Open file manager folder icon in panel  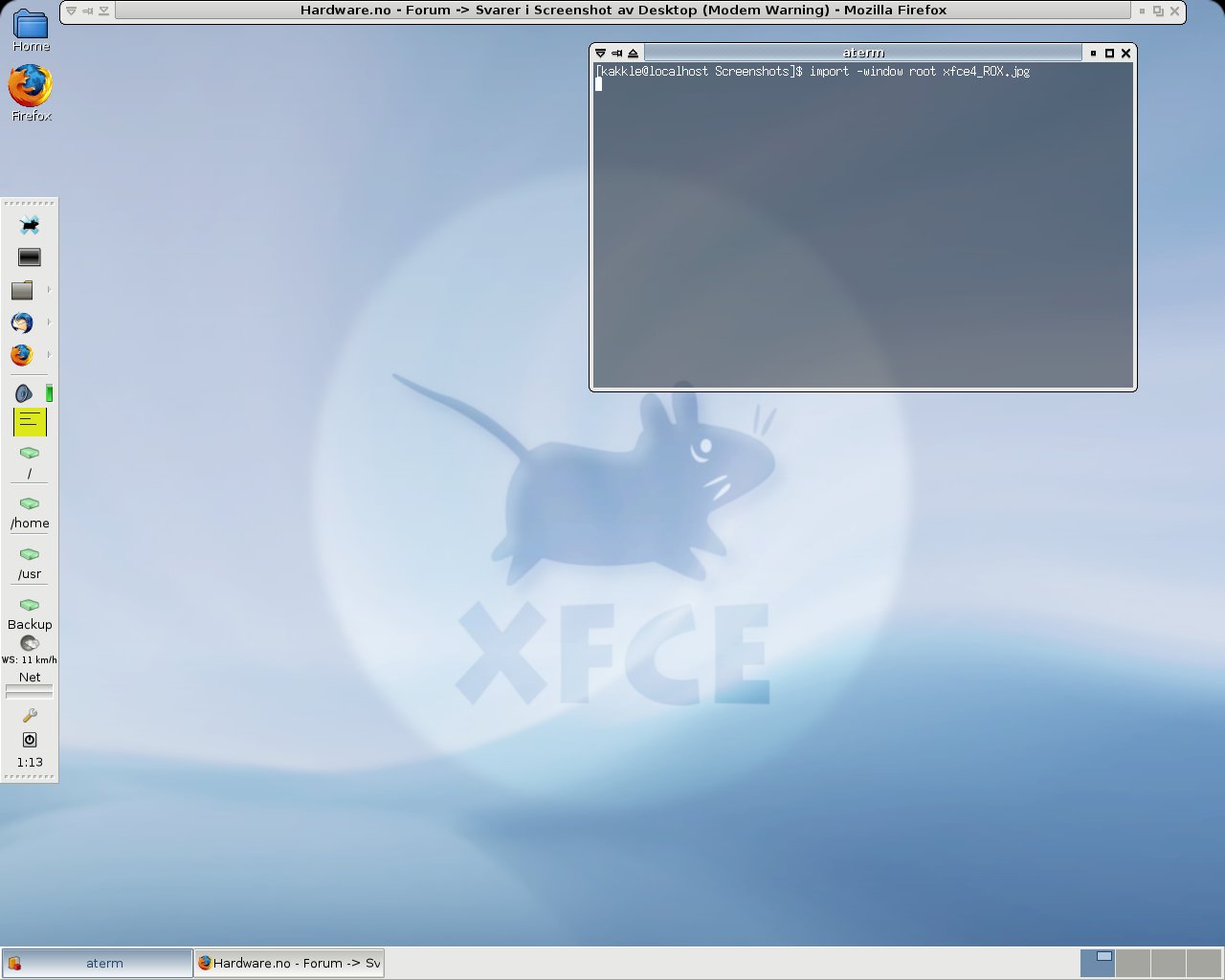(x=22, y=290)
